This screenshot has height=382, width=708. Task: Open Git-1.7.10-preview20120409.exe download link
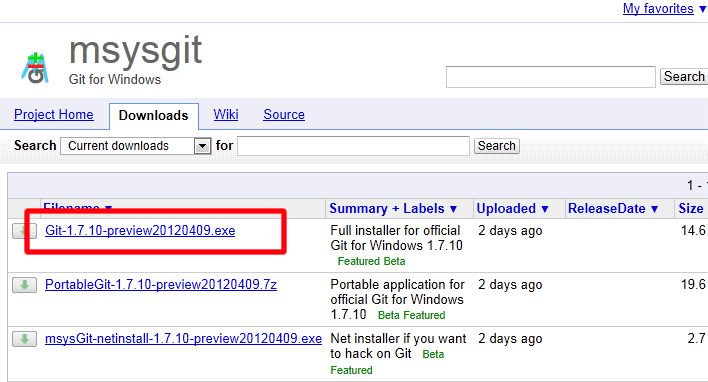pos(140,231)
